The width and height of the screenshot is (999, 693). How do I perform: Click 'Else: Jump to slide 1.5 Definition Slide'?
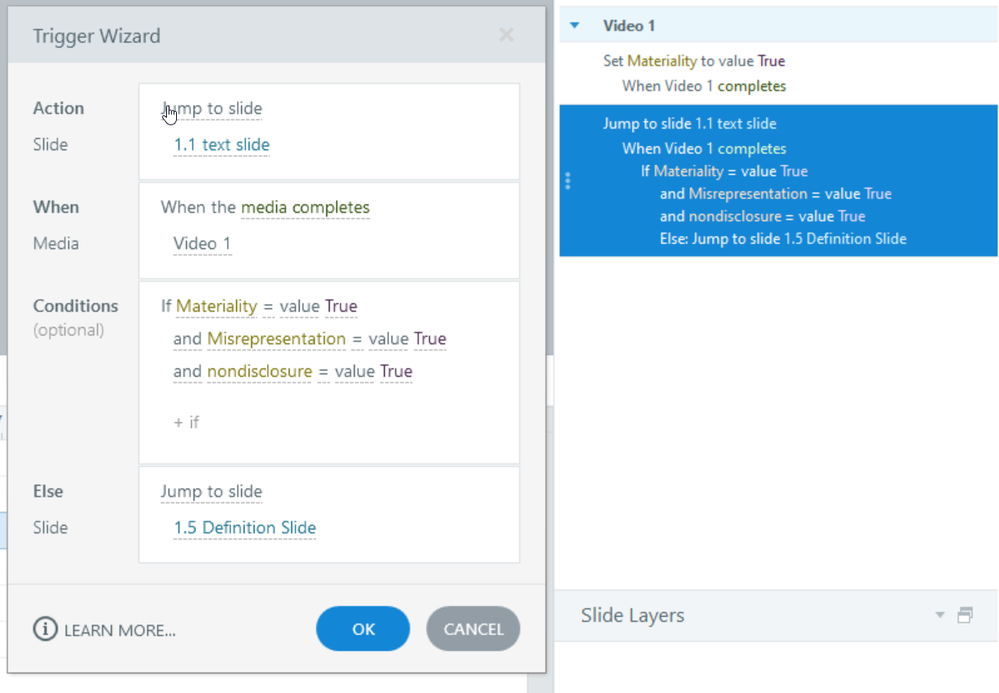click(x=783, y=239)
